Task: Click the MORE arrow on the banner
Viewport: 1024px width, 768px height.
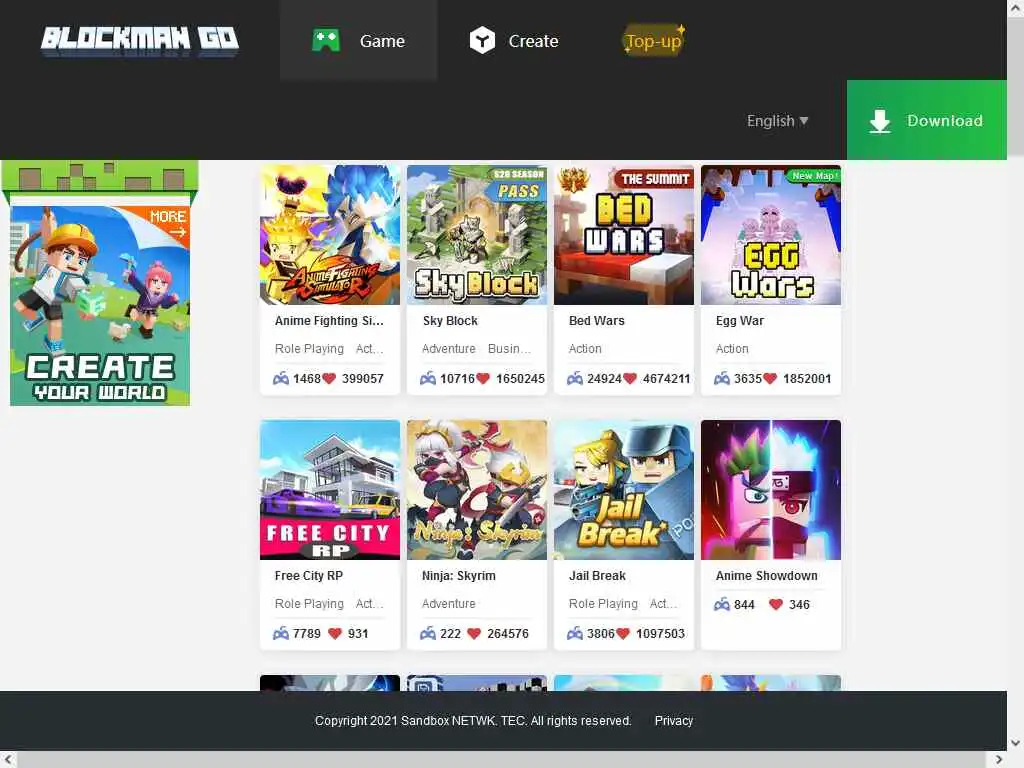Action: click(168, 223)
